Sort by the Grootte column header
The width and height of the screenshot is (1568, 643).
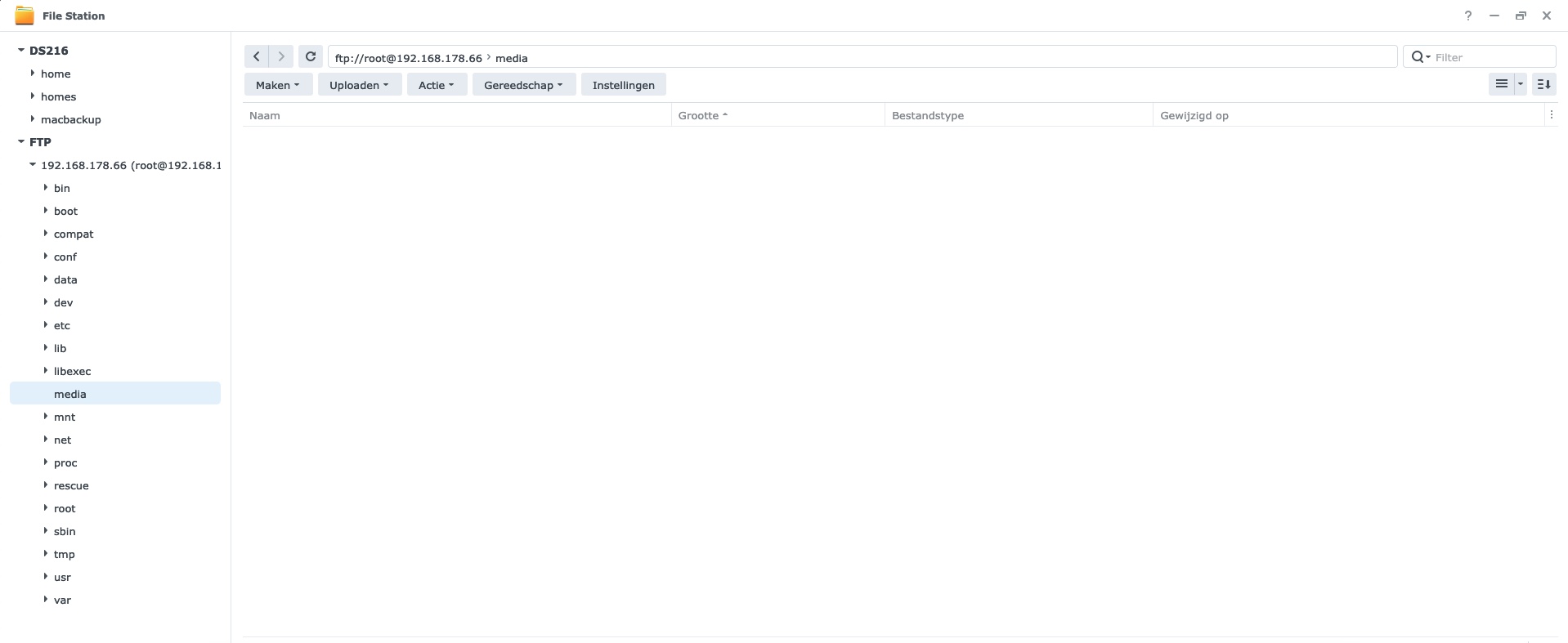coord(698,115)
